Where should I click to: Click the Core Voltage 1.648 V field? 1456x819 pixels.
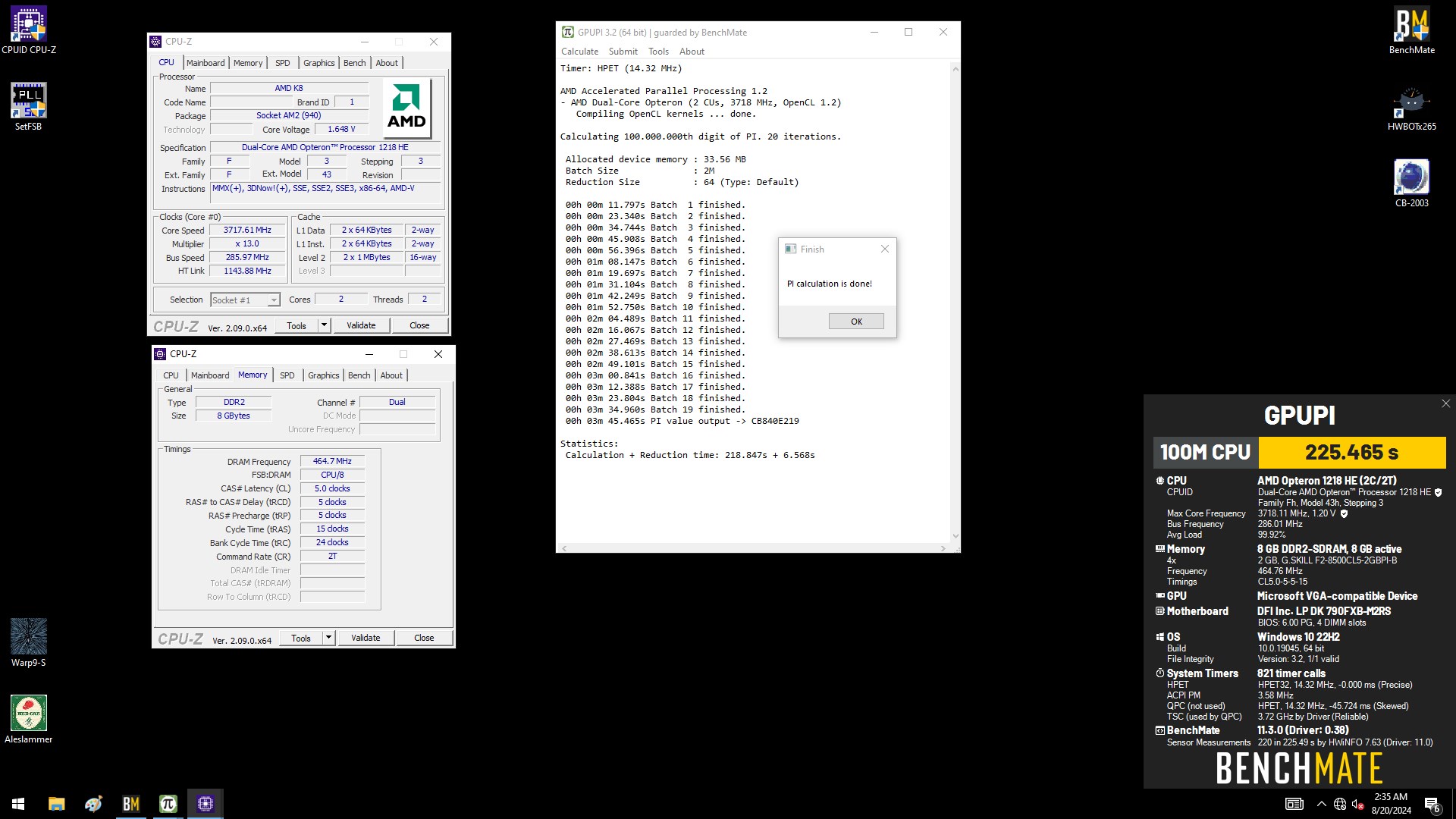[342, 130]
